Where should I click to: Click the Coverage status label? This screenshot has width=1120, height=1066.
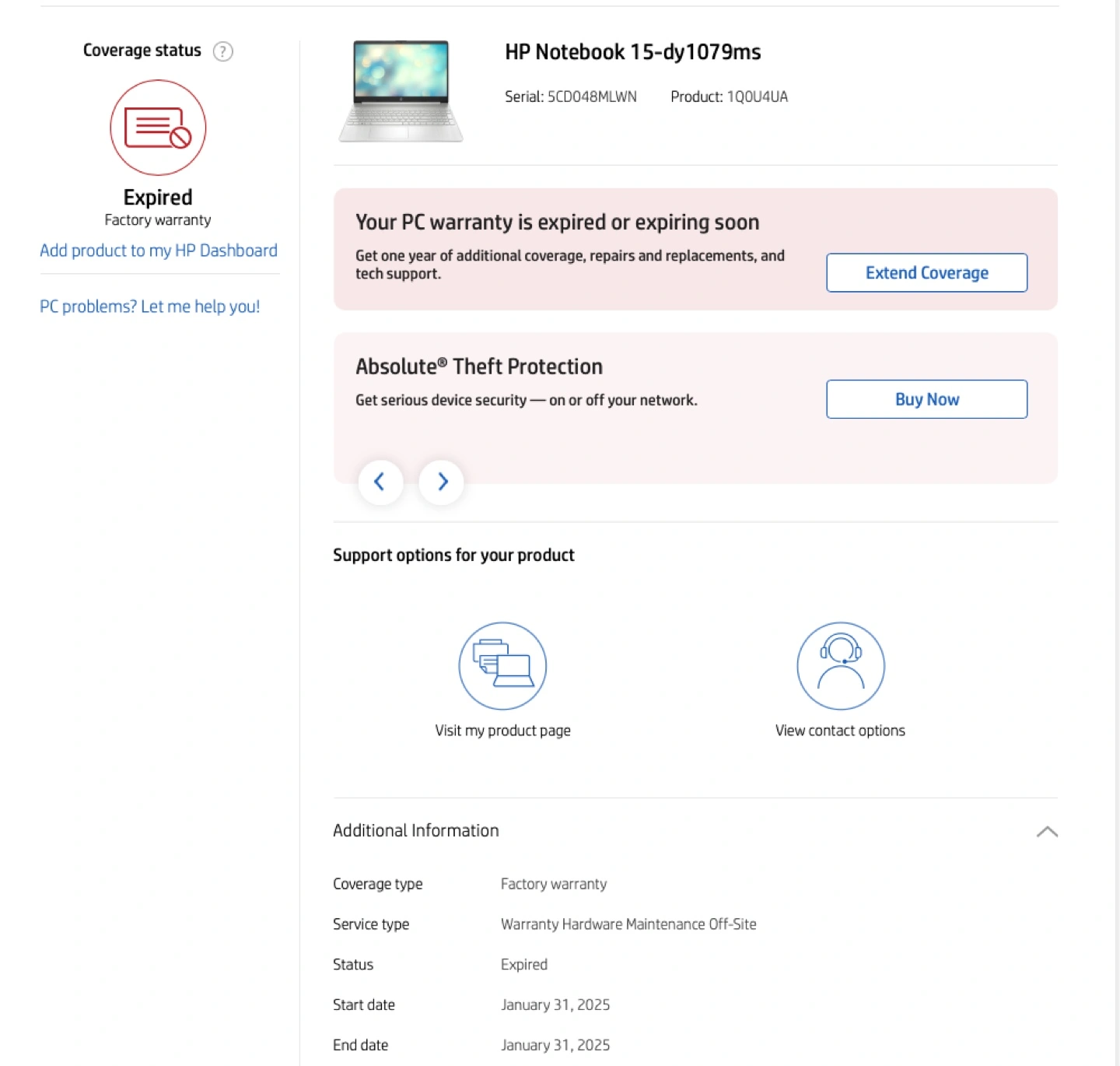pyautogui.click(x=142, y=51)
